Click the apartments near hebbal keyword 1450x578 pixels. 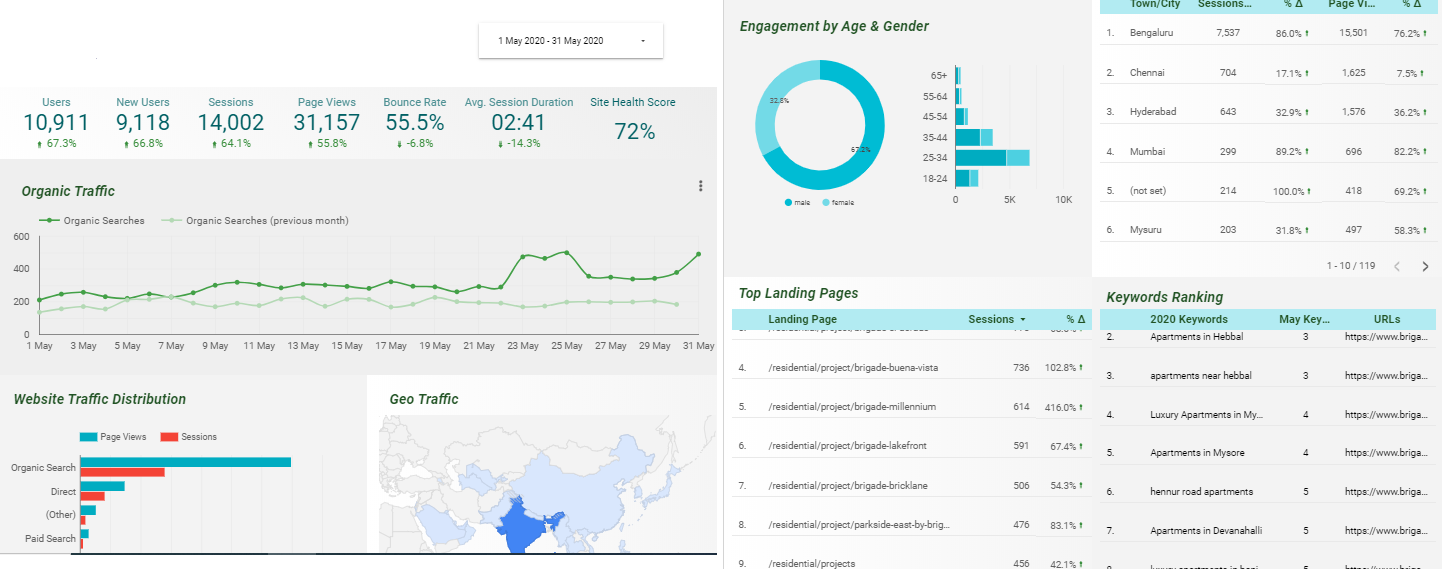(x=1200, y=376)
